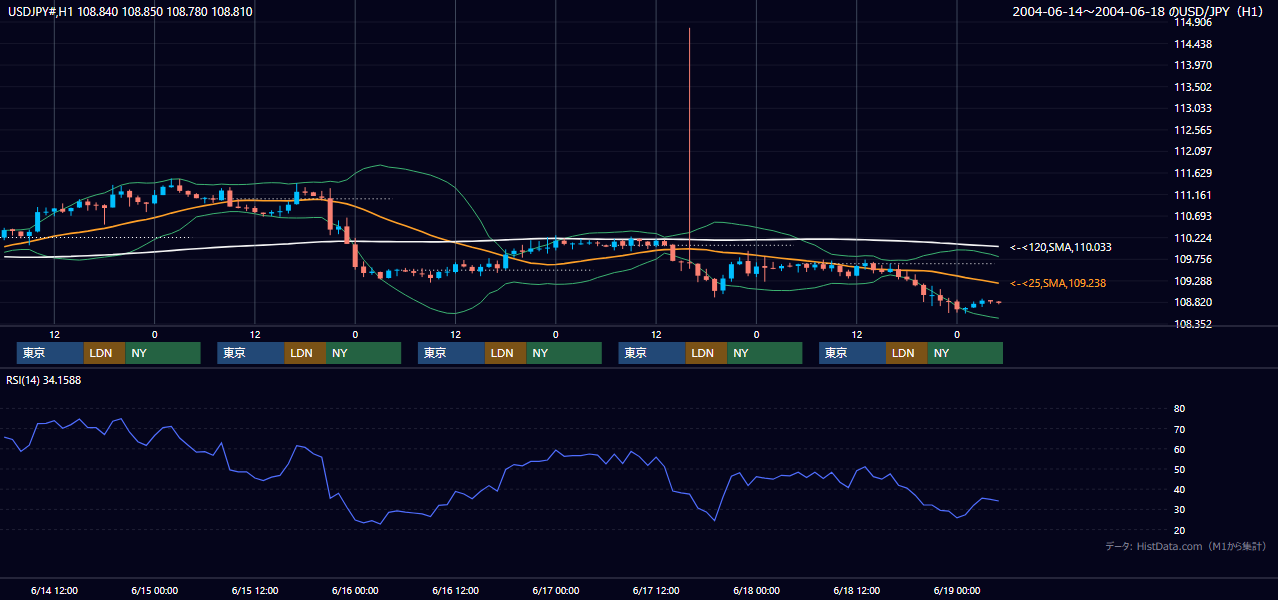Click RSI scale level 70

point(1180,429)
